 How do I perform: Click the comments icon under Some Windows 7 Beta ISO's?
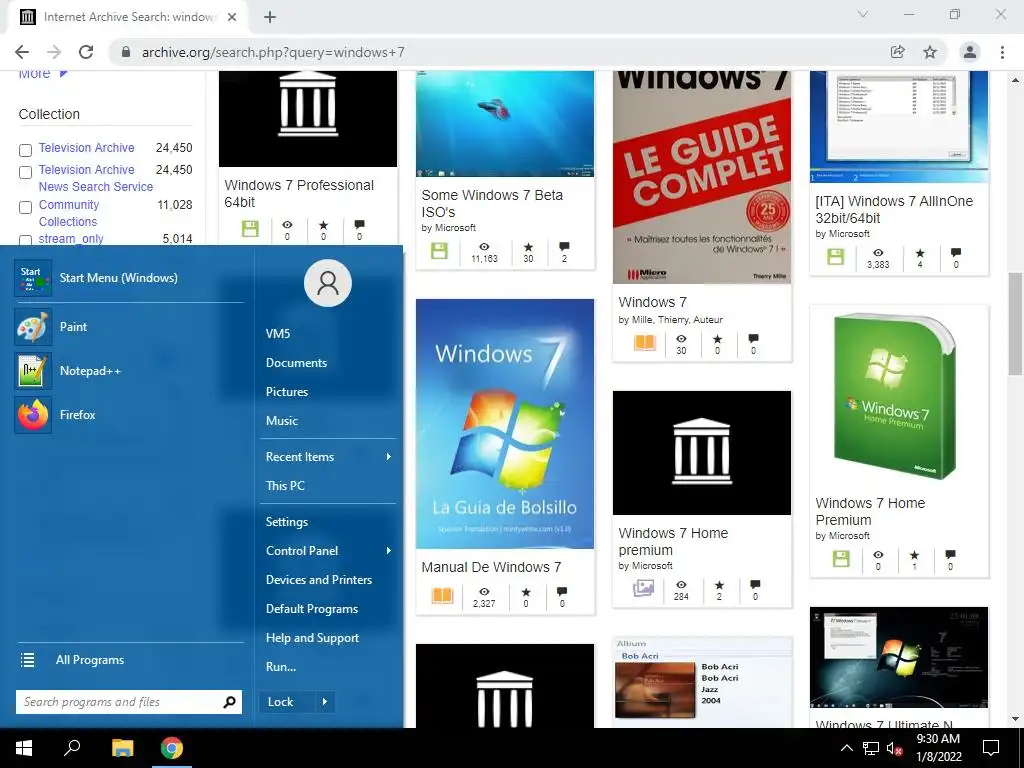[564, 247]
